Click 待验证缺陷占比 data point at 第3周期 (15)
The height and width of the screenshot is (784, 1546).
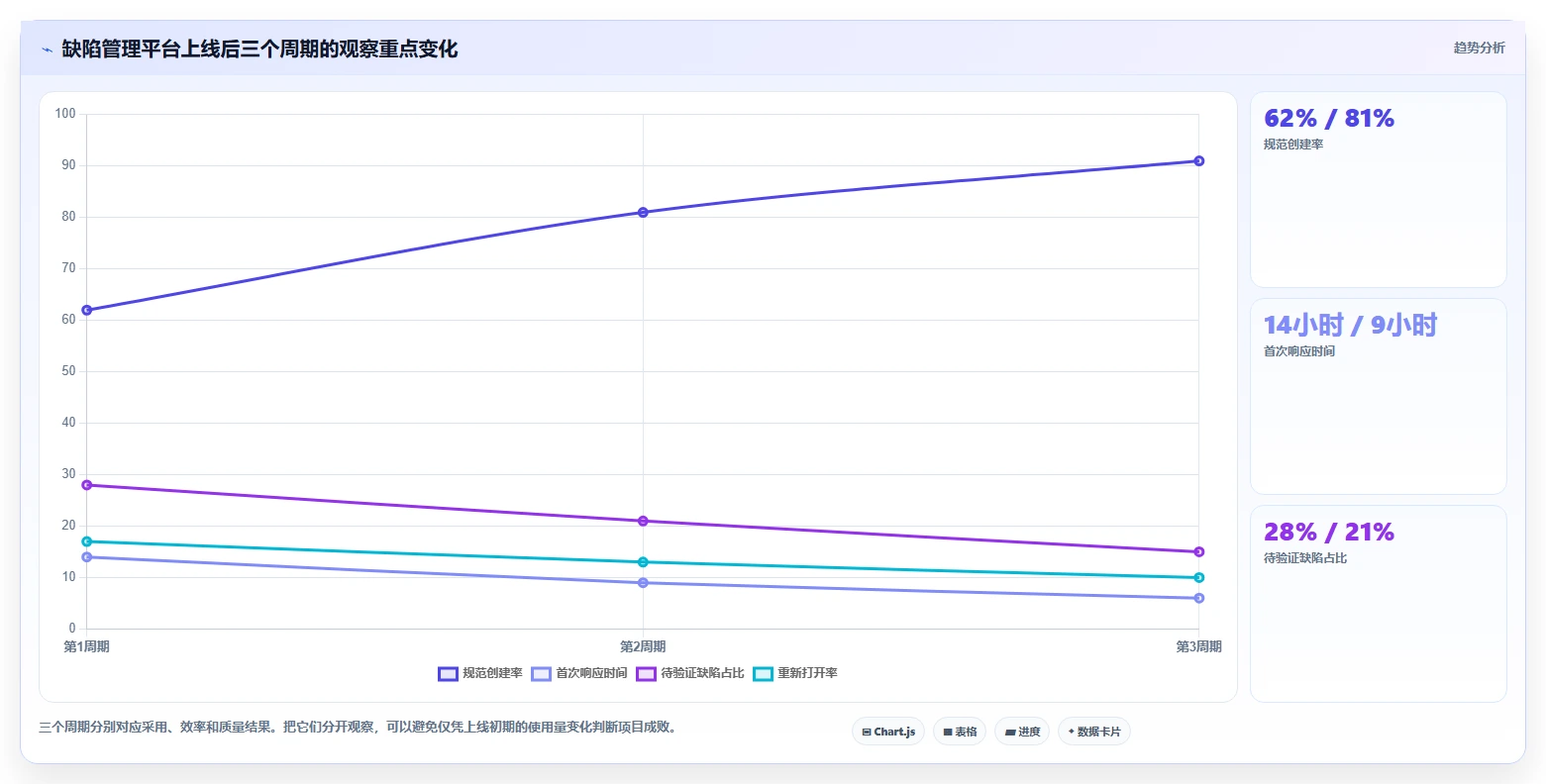click(x=1198, y=551)
